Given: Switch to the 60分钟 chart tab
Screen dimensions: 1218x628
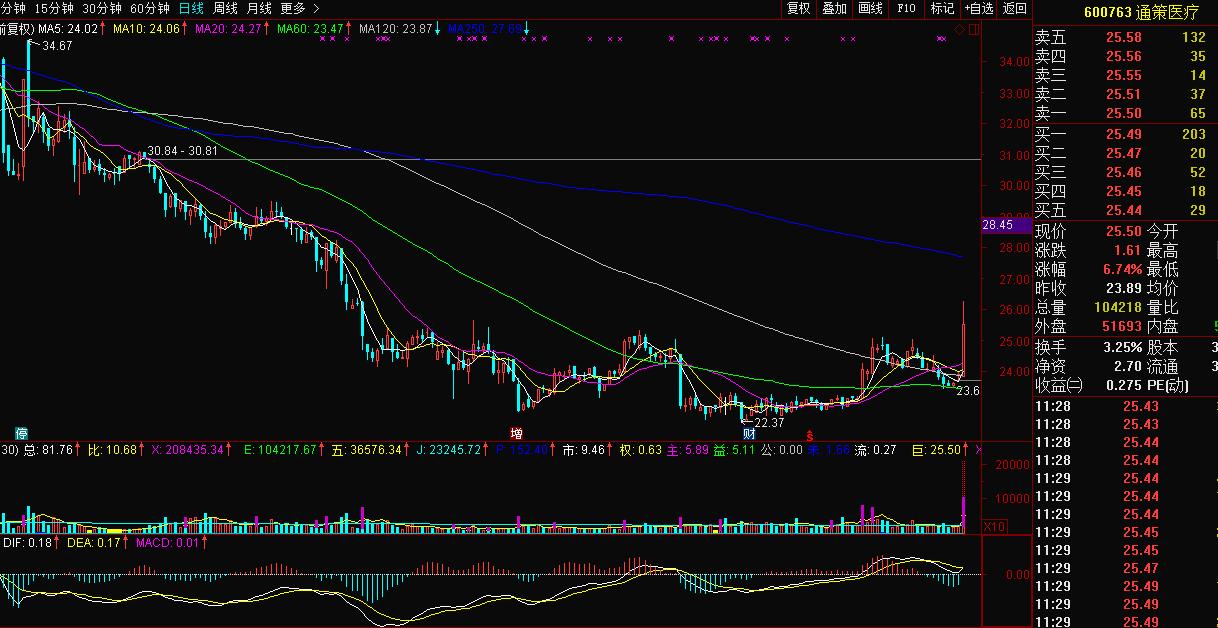Looking at the screenshot, I should pyautogui.click(x=150, y=8).
